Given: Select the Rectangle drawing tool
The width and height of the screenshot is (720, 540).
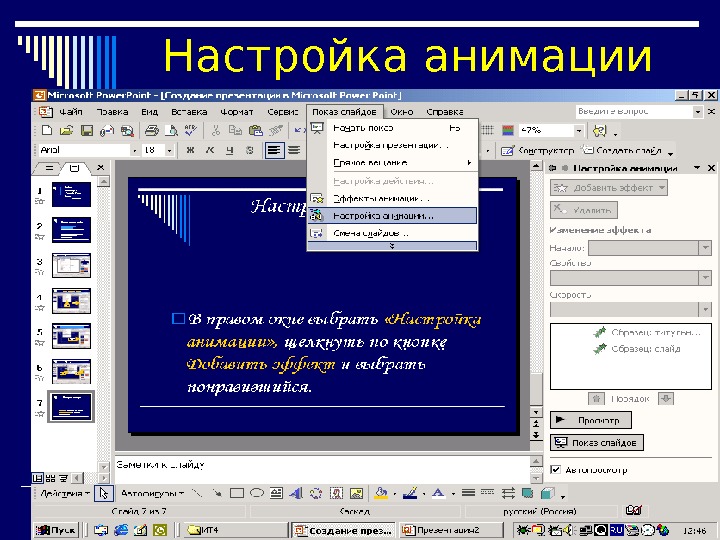Looking at the screenshot, I should pyautogui.click(x=236, y=494).
